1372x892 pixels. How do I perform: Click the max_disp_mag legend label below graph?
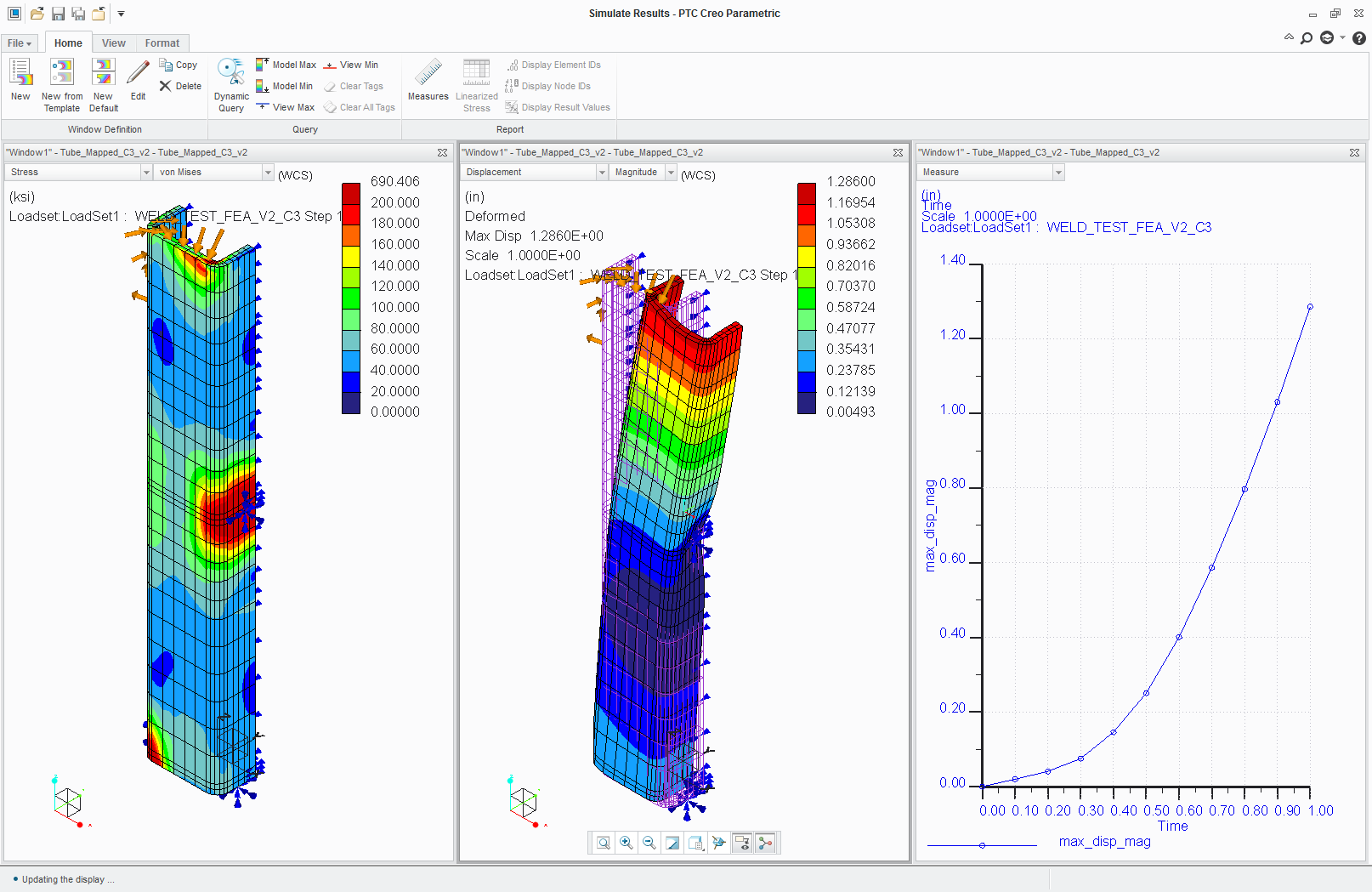coord(1105,842)
